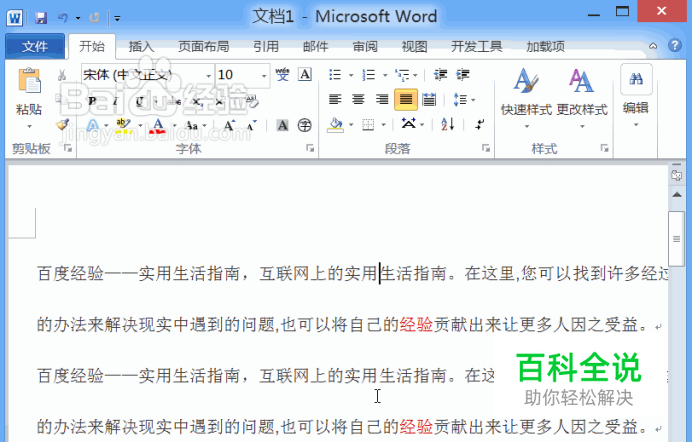Toggle Center alignment button
The width and height of the screenshot is (692, 442).
tap(358, 100)
